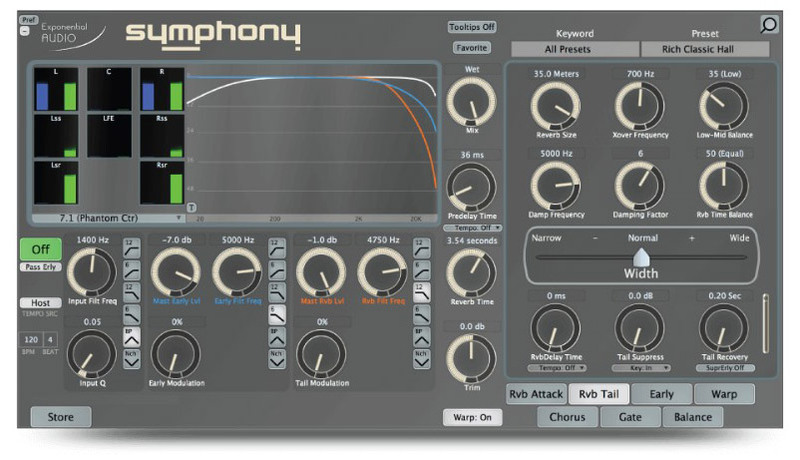Switch to the Early tab
The image size is (800, 460).
[662, 394]
